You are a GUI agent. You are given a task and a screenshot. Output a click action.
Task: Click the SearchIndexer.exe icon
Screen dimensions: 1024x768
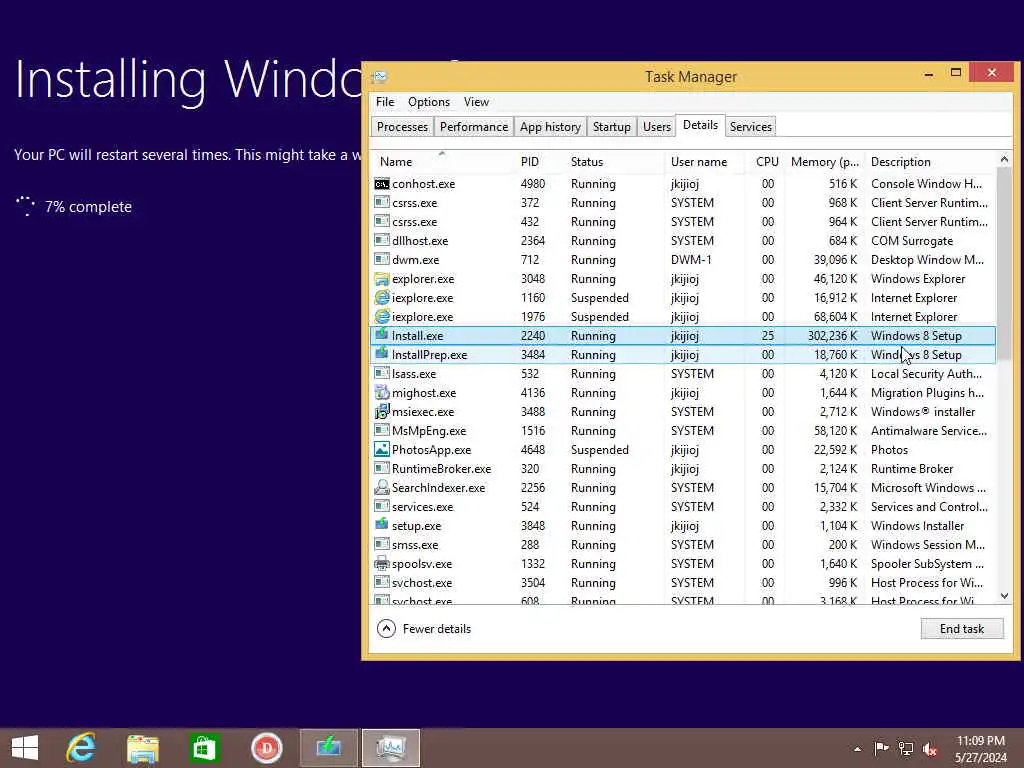pos(381,487)
